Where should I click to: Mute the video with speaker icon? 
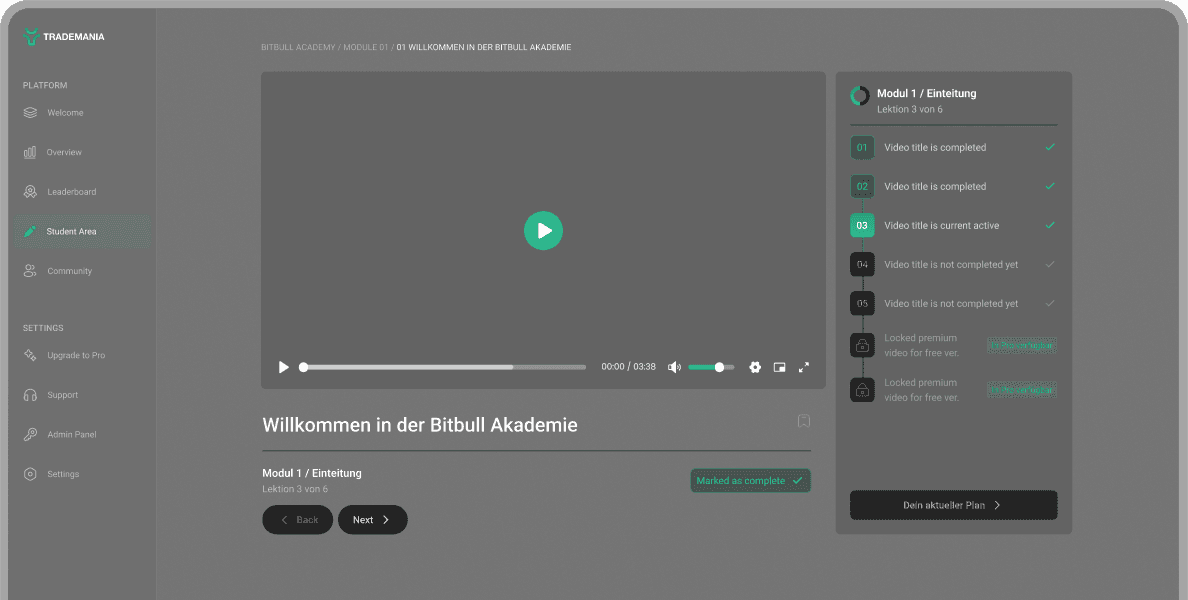tap(674, 367)
